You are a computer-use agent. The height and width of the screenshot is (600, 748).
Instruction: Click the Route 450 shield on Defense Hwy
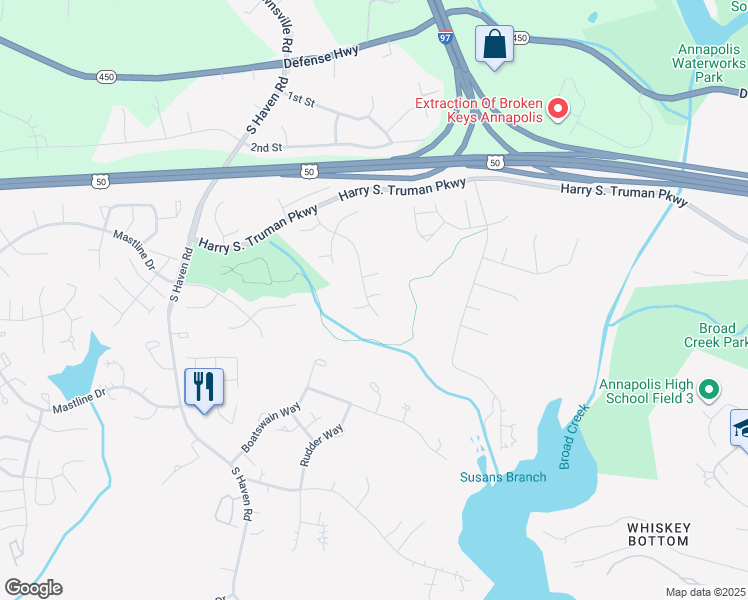tap(106, 77)
